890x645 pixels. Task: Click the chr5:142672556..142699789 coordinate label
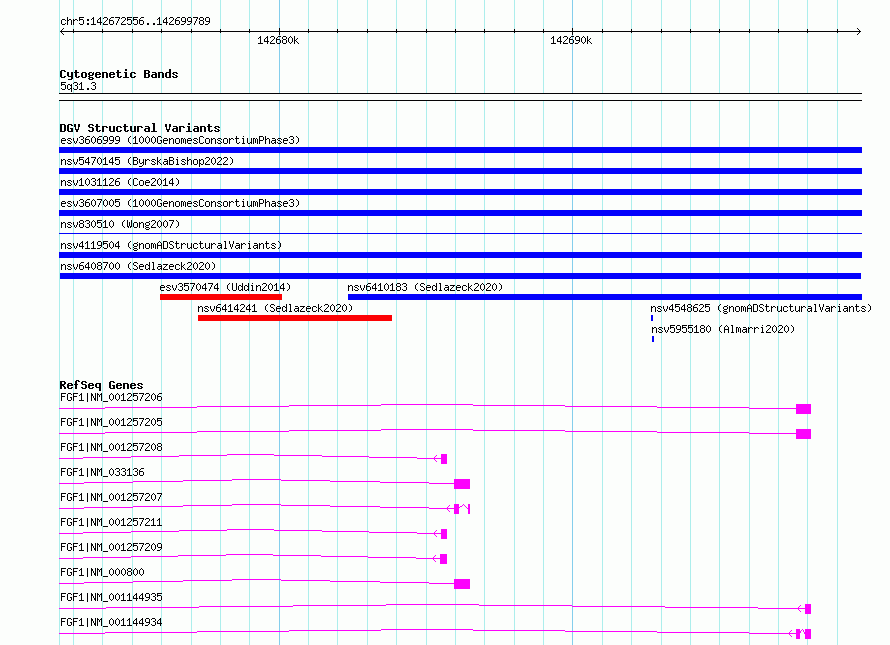point(135,21)
